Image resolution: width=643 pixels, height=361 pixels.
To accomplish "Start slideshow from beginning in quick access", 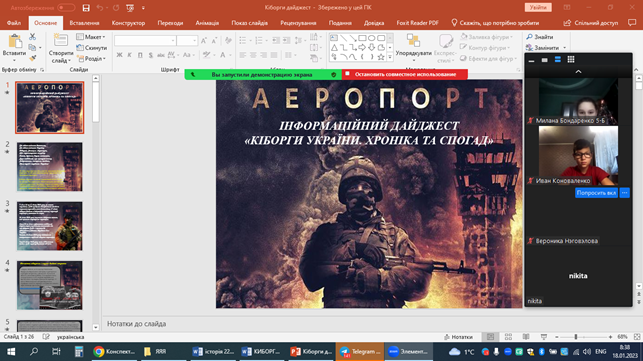I will (x=130, y=7).
